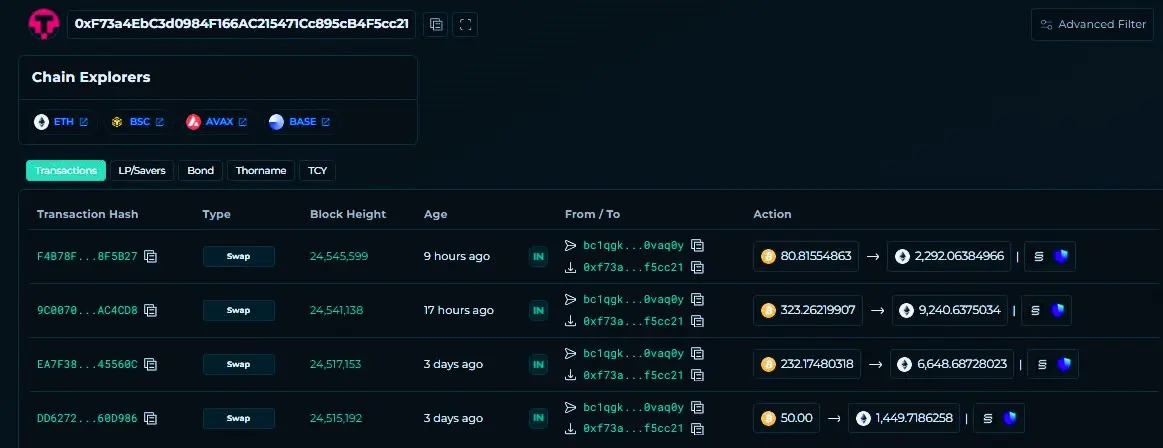1163x448 pixels.
Task: Copy the wallet address at top
Action: (x=436, y=25)
